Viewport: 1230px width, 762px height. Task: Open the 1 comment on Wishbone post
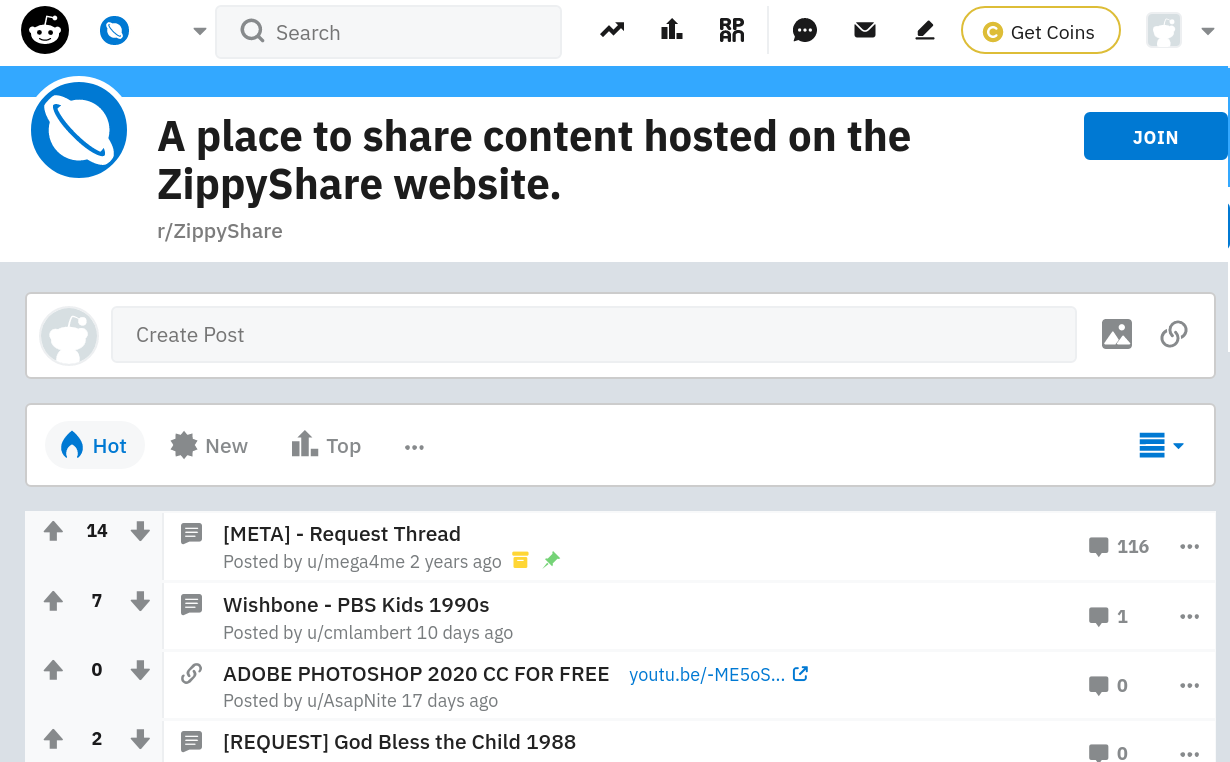point(1108,617)
